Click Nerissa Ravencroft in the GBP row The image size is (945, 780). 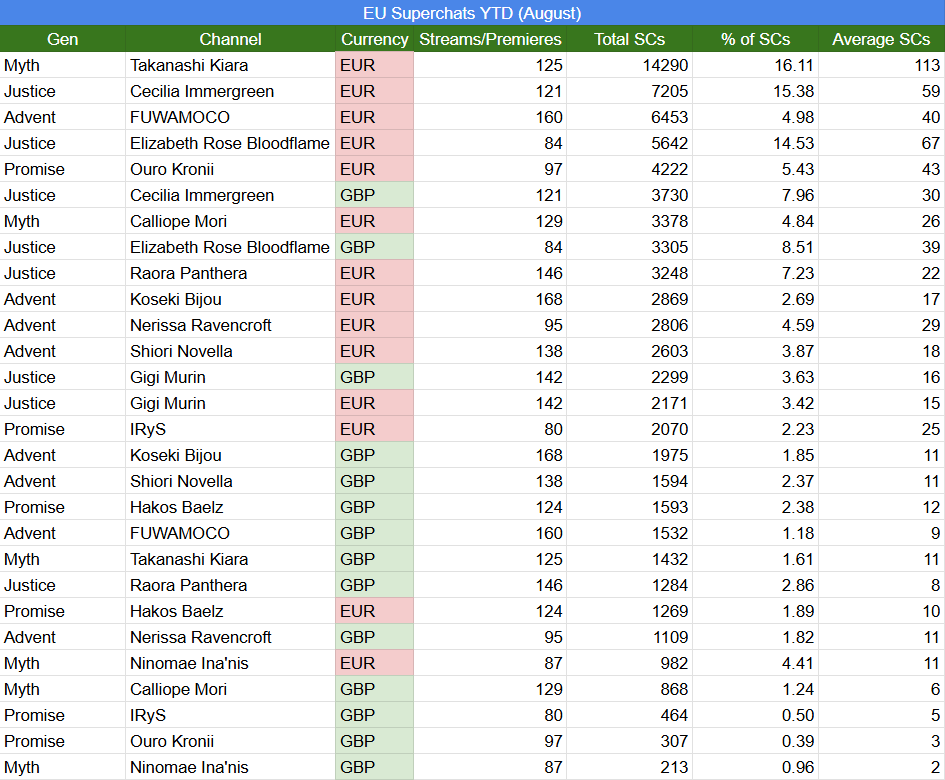[x=201, y=637]
